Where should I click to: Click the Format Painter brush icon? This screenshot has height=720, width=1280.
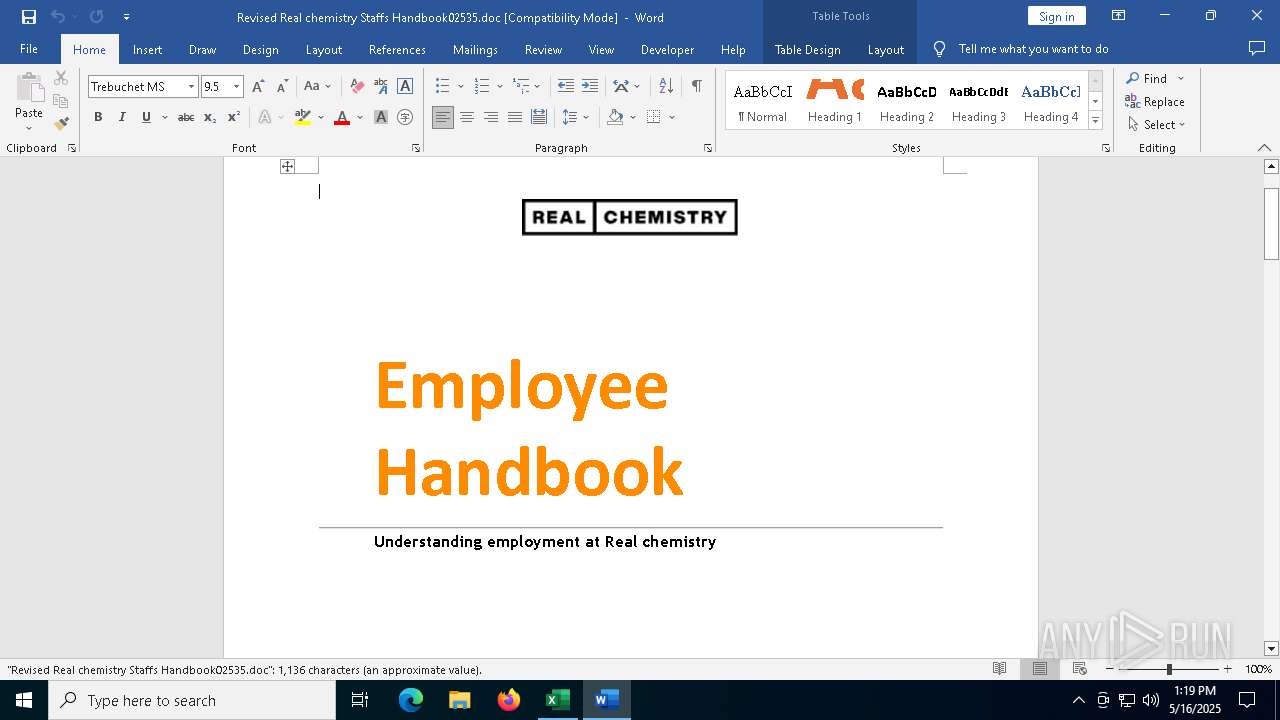(x=61, y=124)
